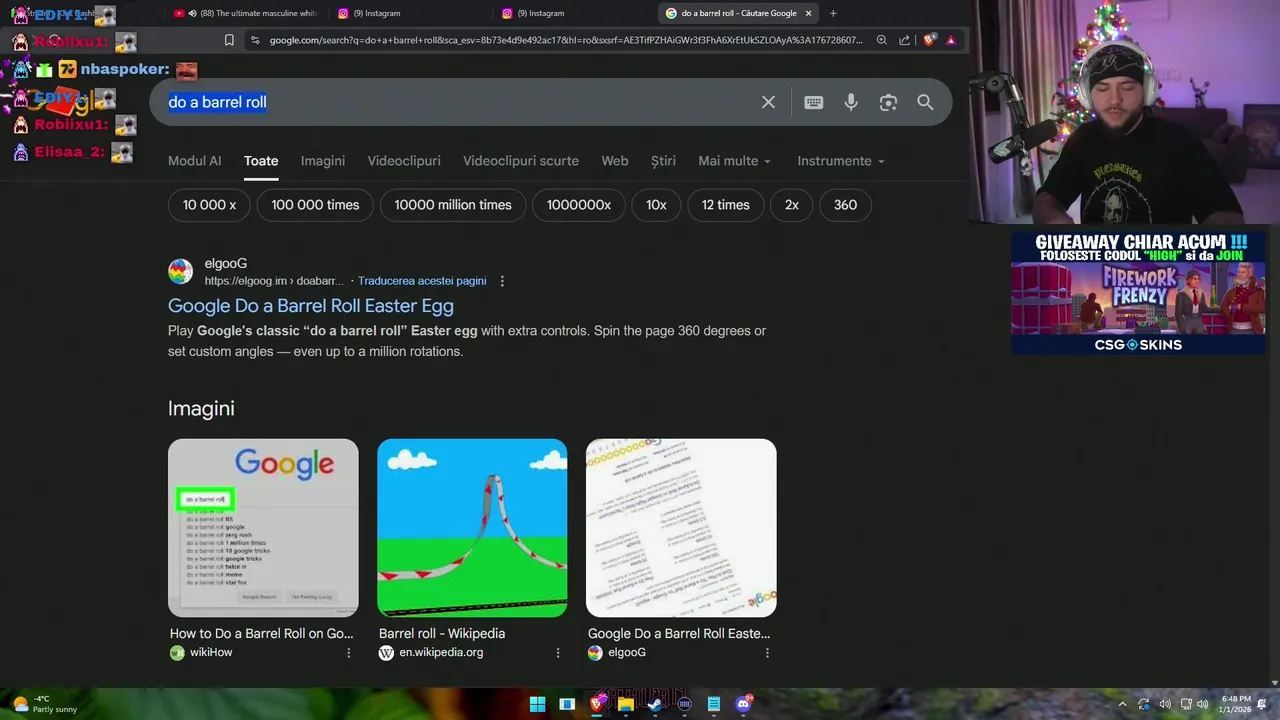Select the '10x' suggestion chip
The image size is (1280, 720).
click(656, 205)
